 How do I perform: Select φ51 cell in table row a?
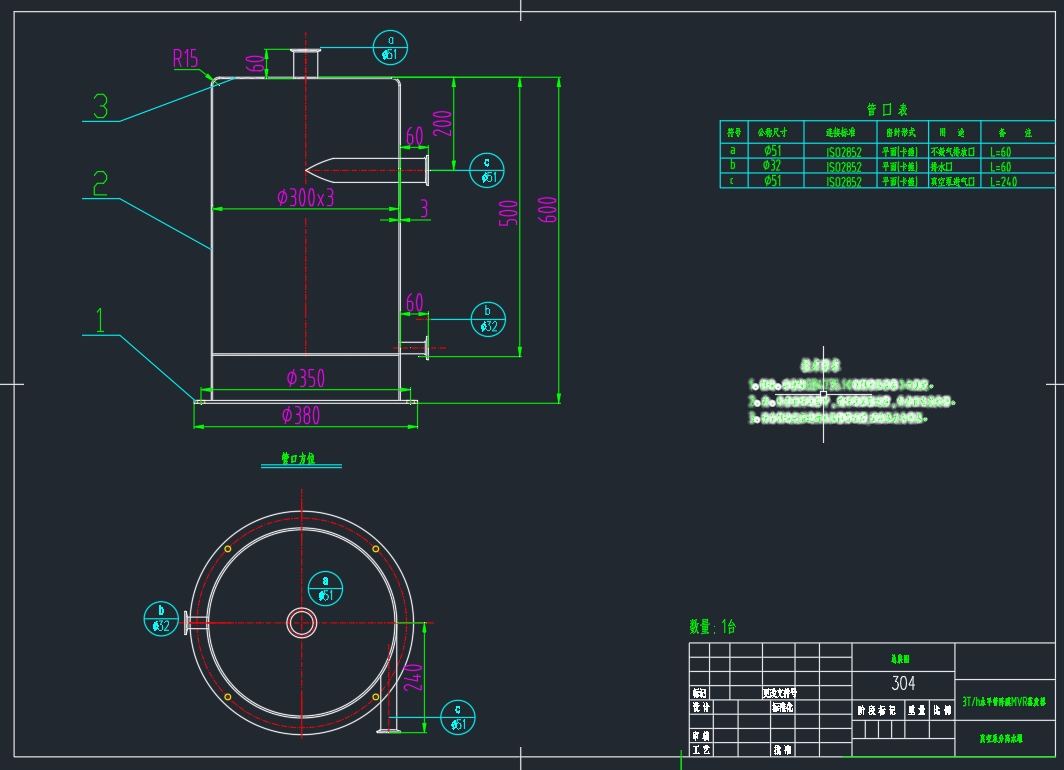click(x=772, y=151)
